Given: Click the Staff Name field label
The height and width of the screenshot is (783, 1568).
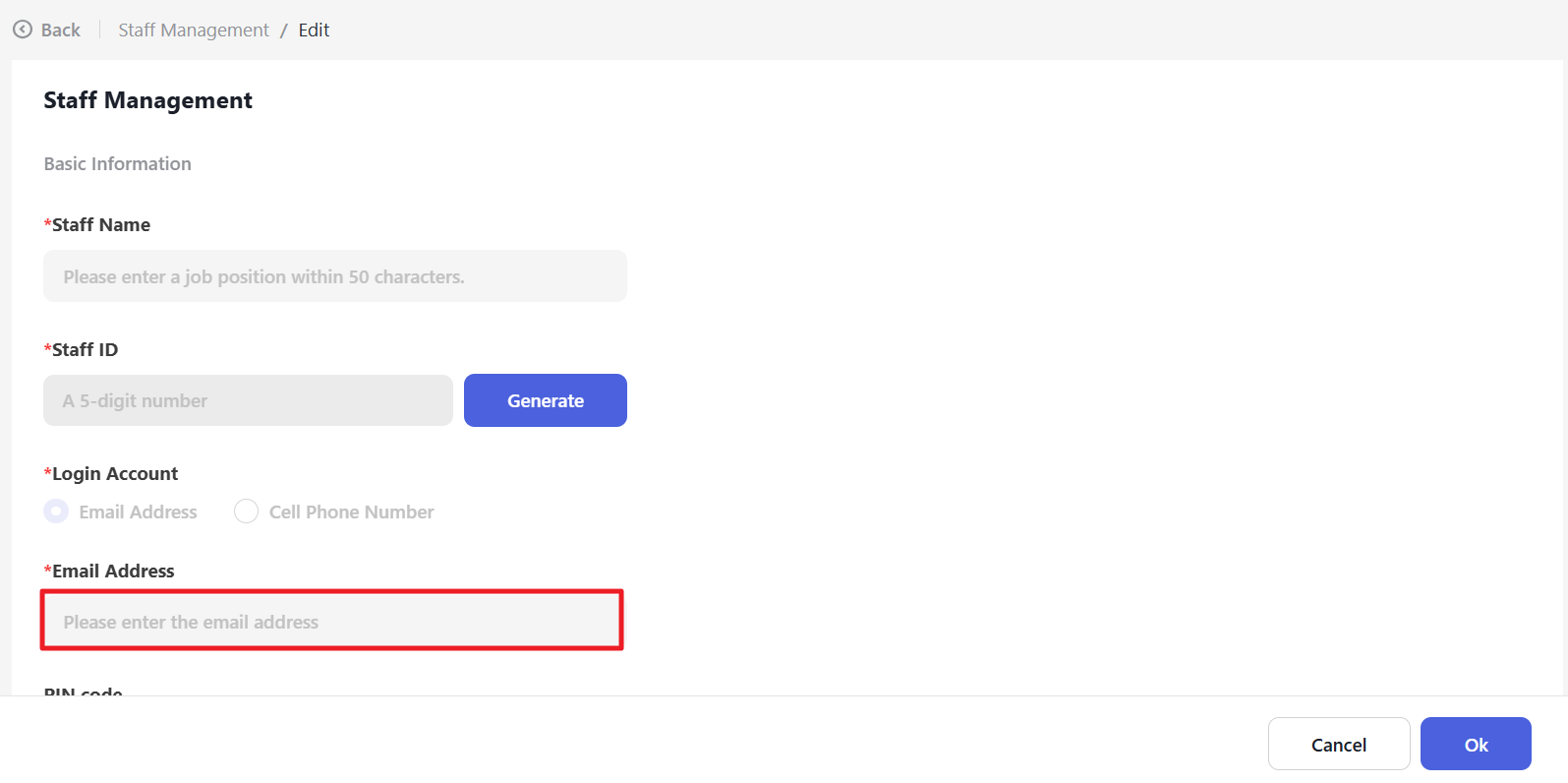Looking at the screenshot, I should pyautogui.click(x=100, y=225).
